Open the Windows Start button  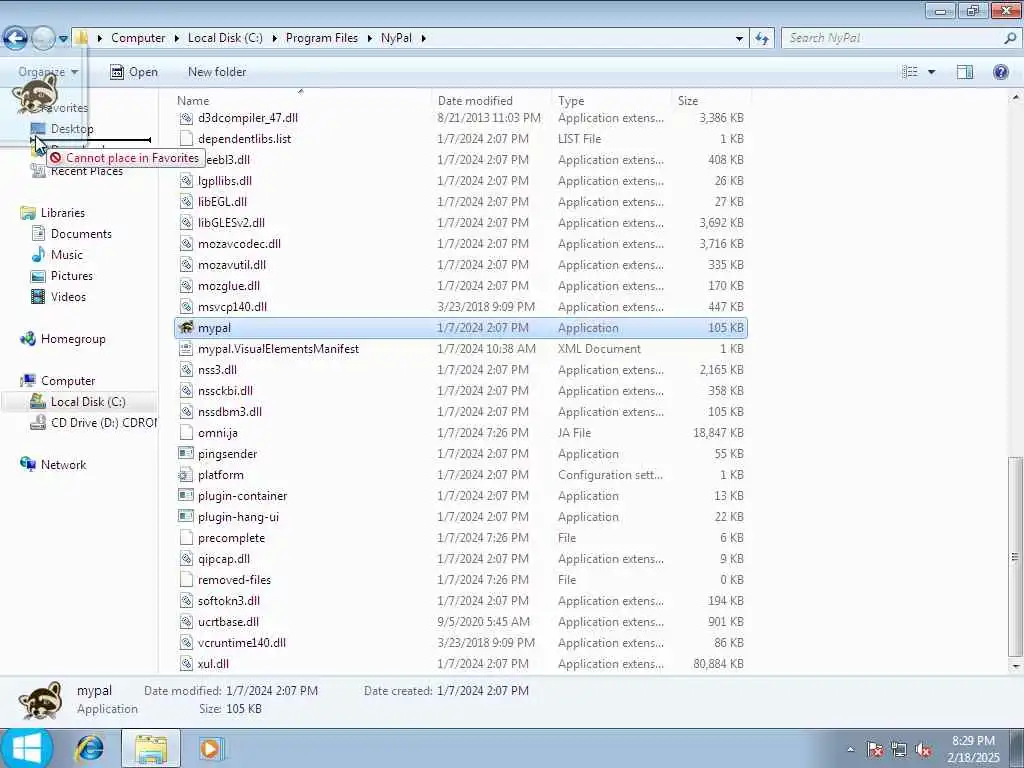point(26,748)
